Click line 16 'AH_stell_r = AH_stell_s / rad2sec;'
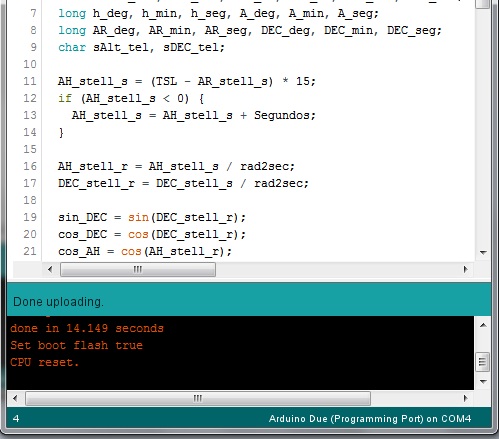 point(176,166)
